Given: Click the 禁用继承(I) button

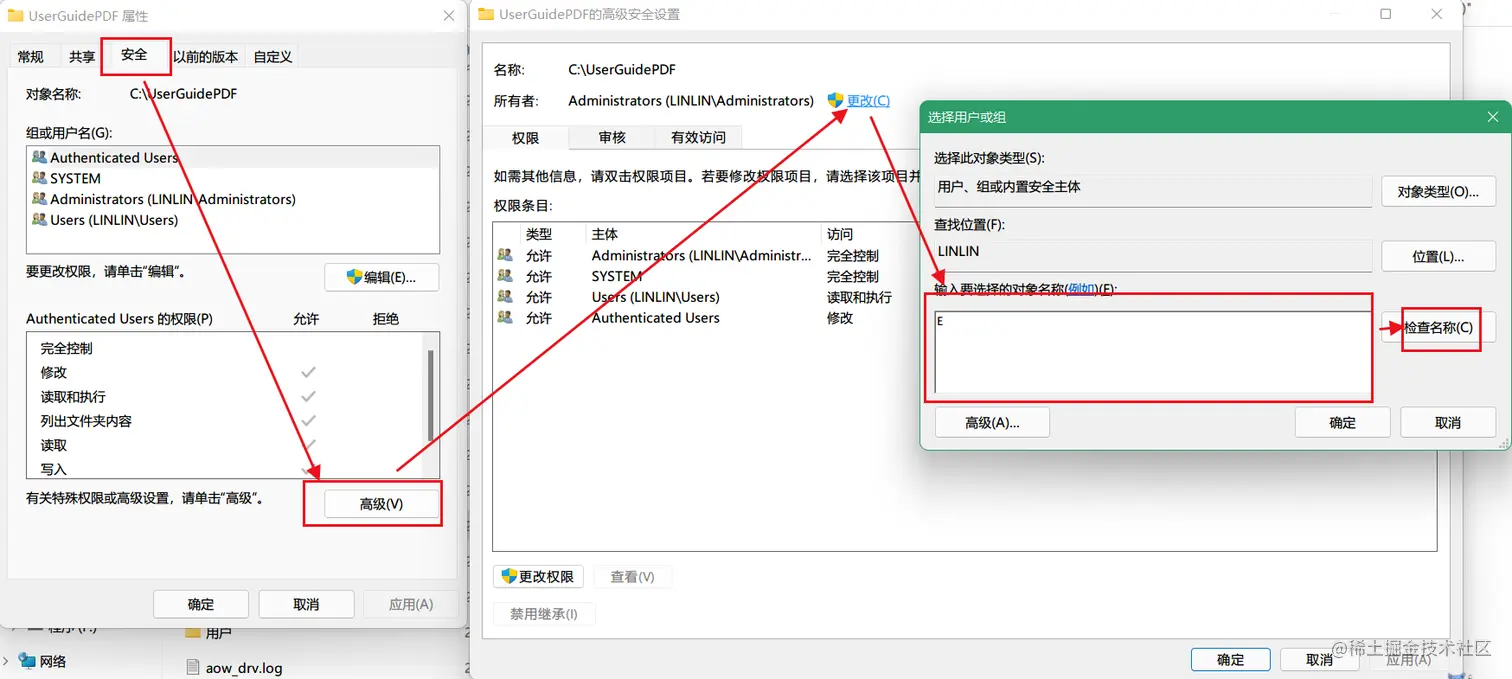Looking at the screenshot, I should coord(544,614).
